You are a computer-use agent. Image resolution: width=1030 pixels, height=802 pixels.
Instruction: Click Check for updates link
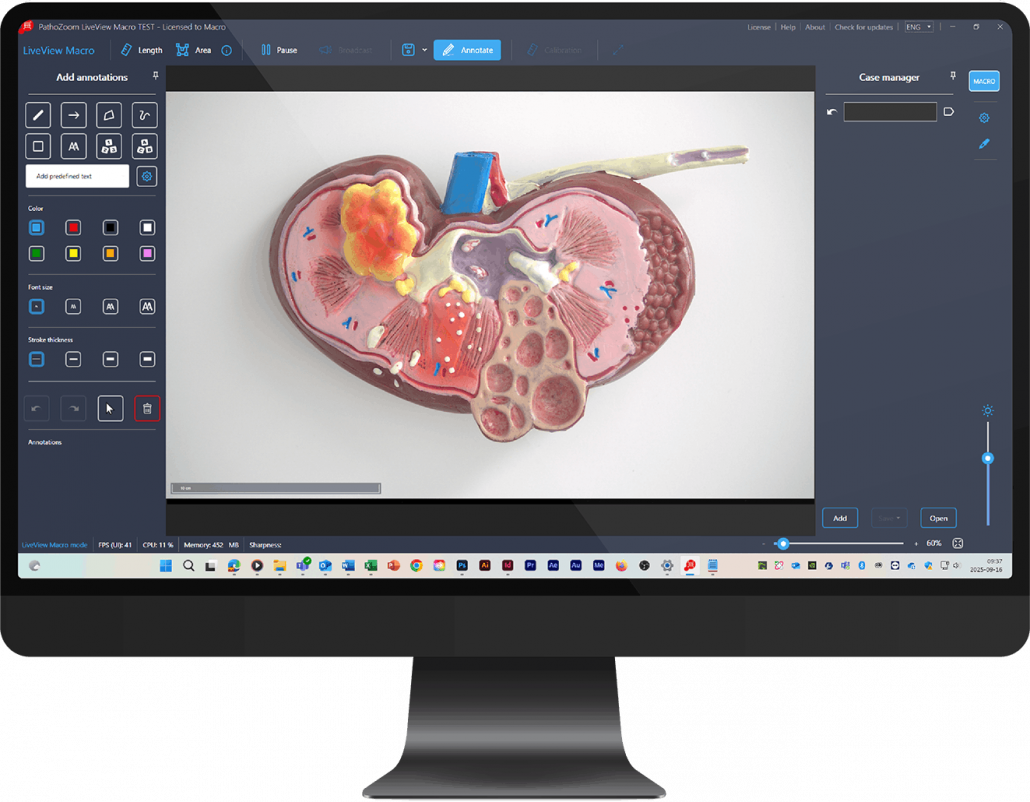[864, 27]
